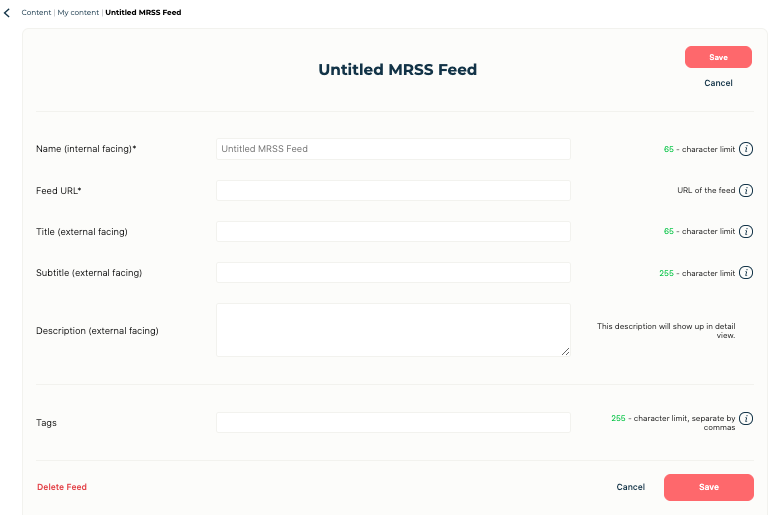Viewport: 781px width, 515px height.
Task: Go back using the left chevron arrow
Action: pyautogui.click(x=7, y=13)
